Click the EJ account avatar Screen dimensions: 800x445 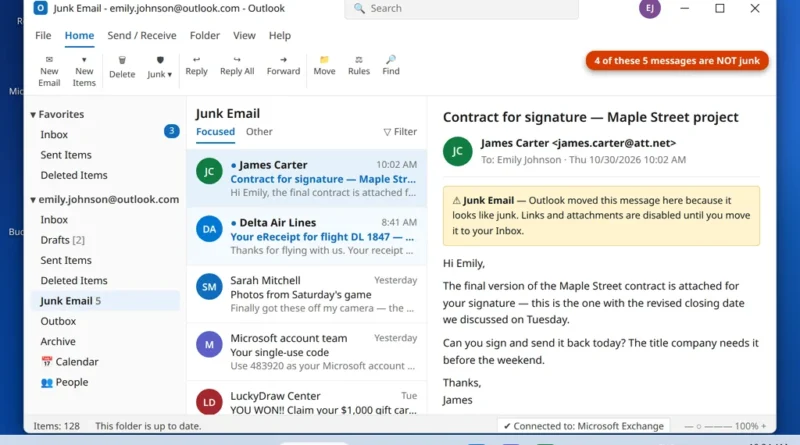coord(649,8)
